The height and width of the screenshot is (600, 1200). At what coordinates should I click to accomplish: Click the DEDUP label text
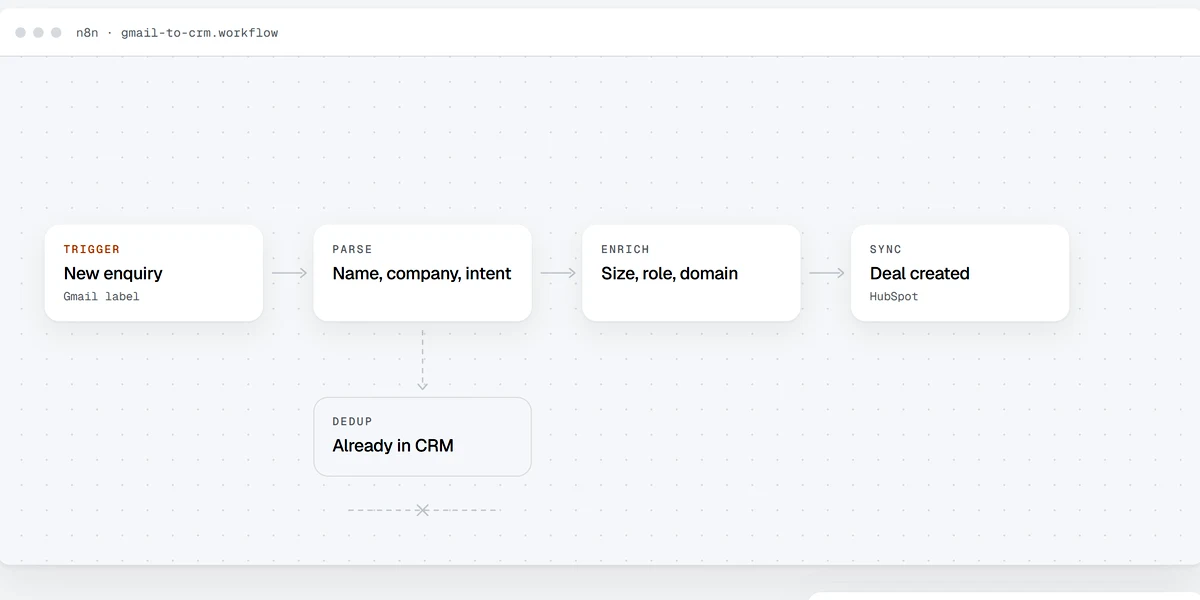[x=352, y=422]
